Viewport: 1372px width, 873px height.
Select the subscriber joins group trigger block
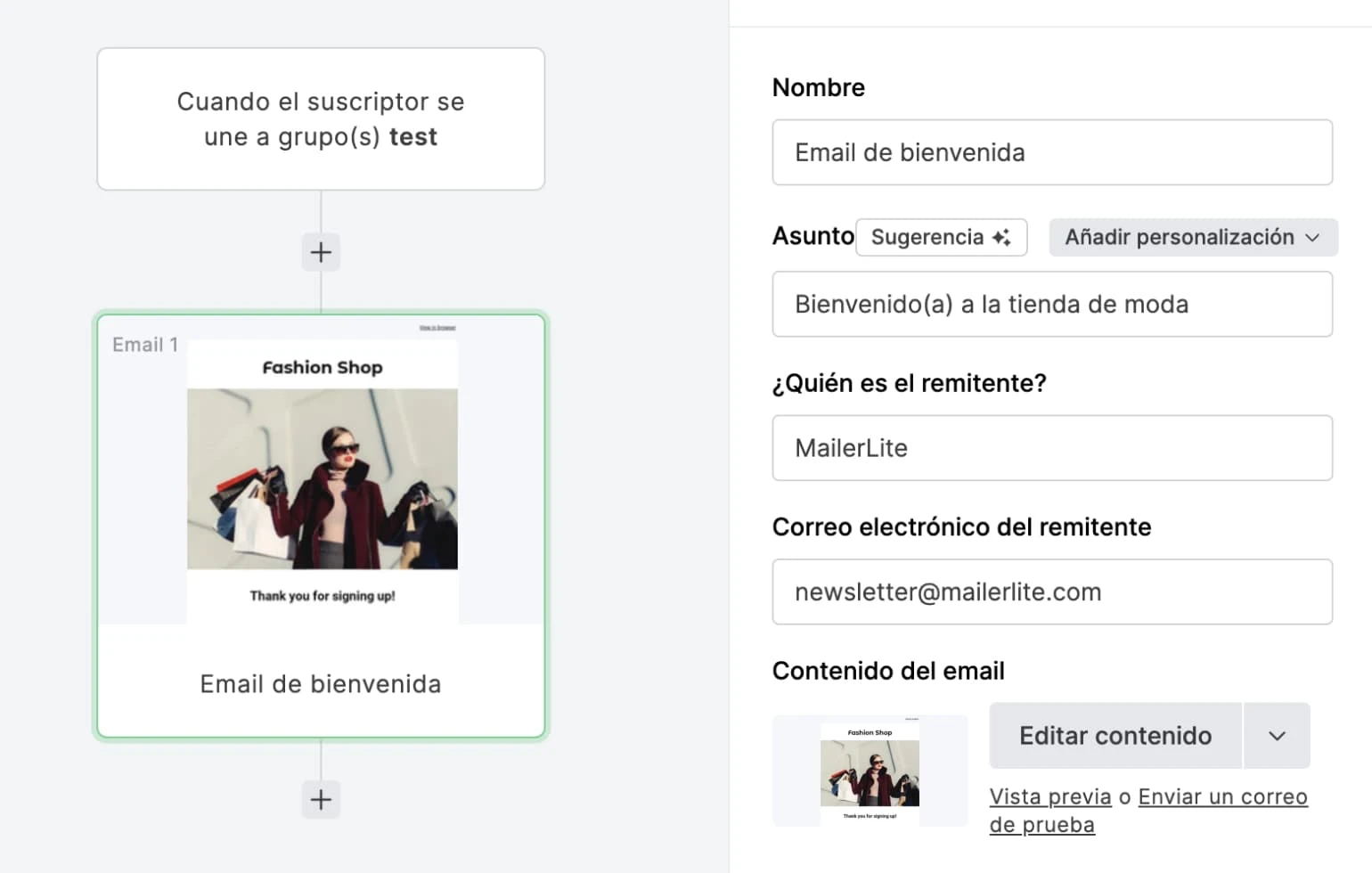pyautogui.click(x=321, y=119)
